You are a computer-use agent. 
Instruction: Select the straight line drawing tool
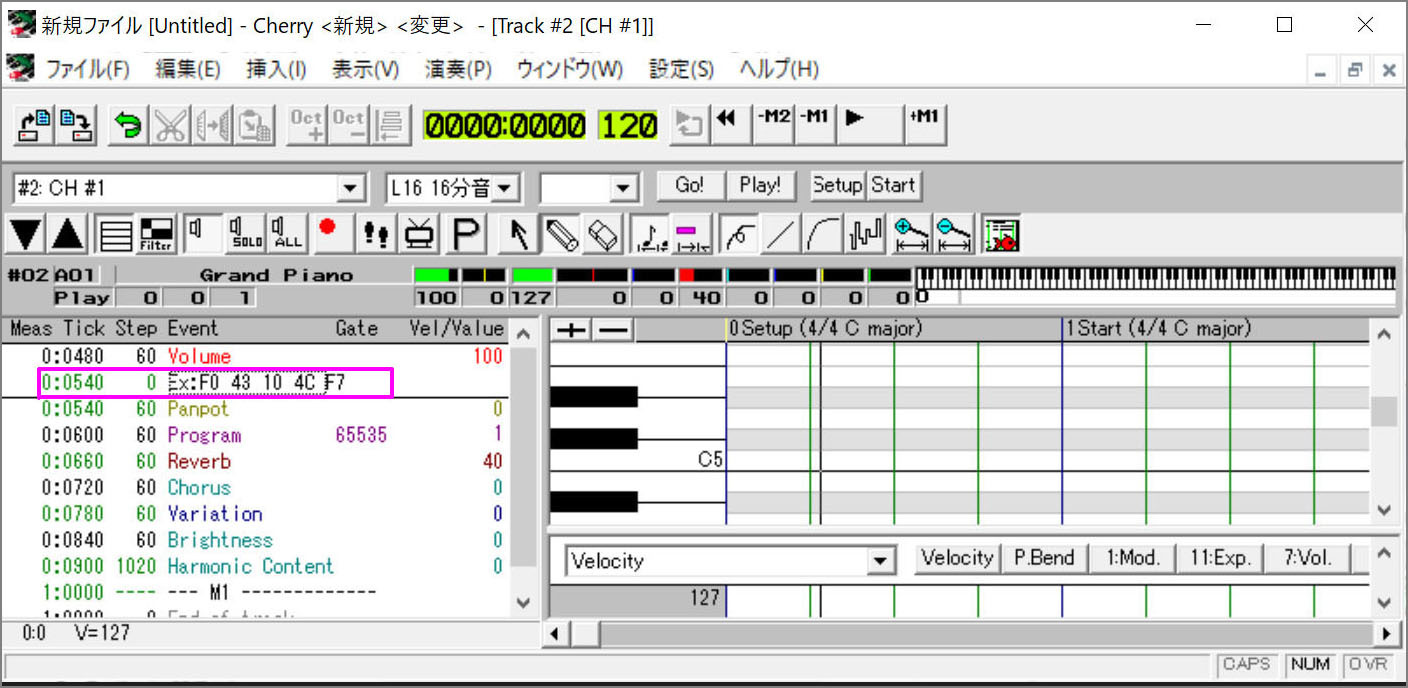click(781, 234)
